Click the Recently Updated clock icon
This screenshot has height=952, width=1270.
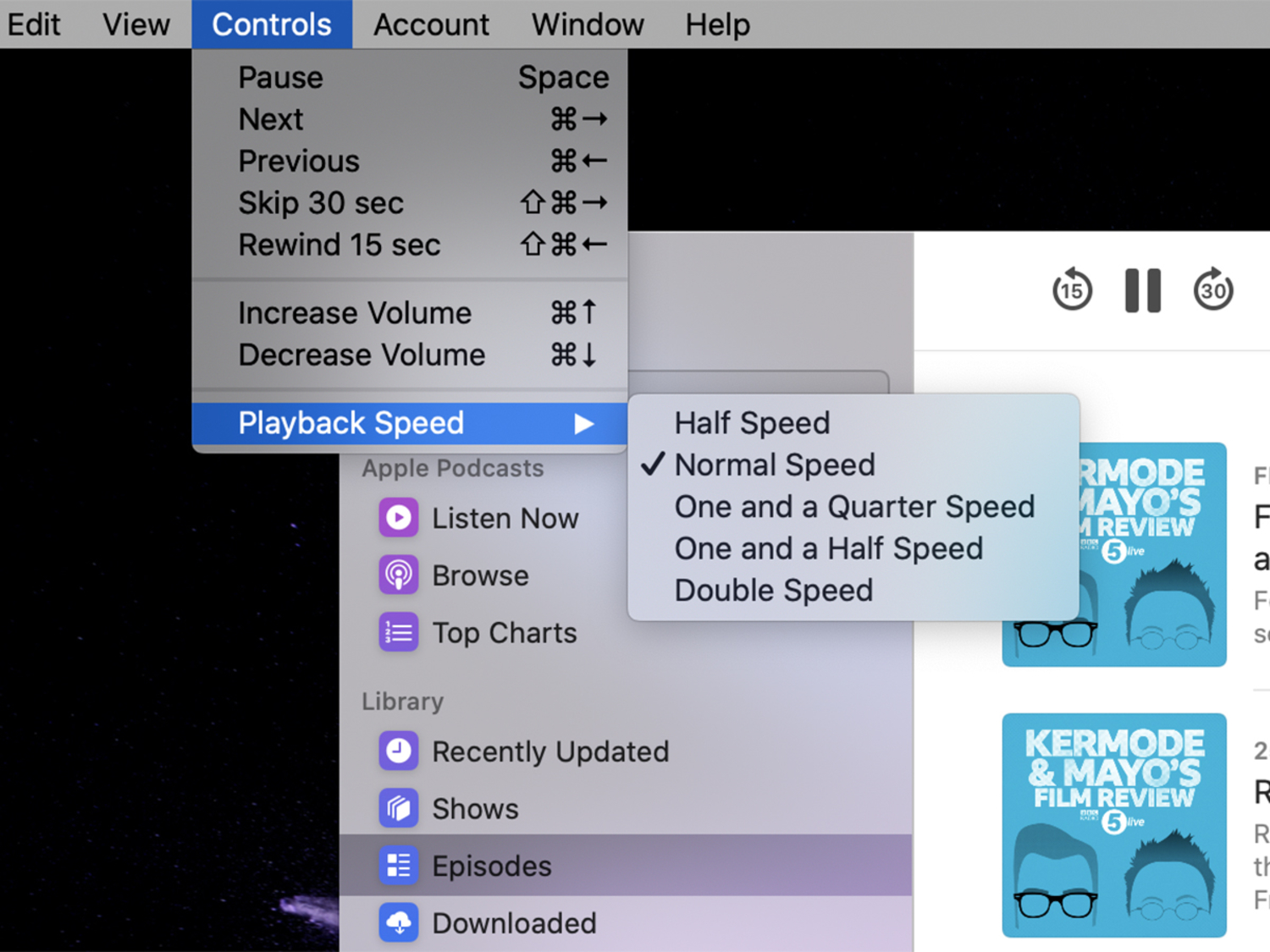[398, 751]
